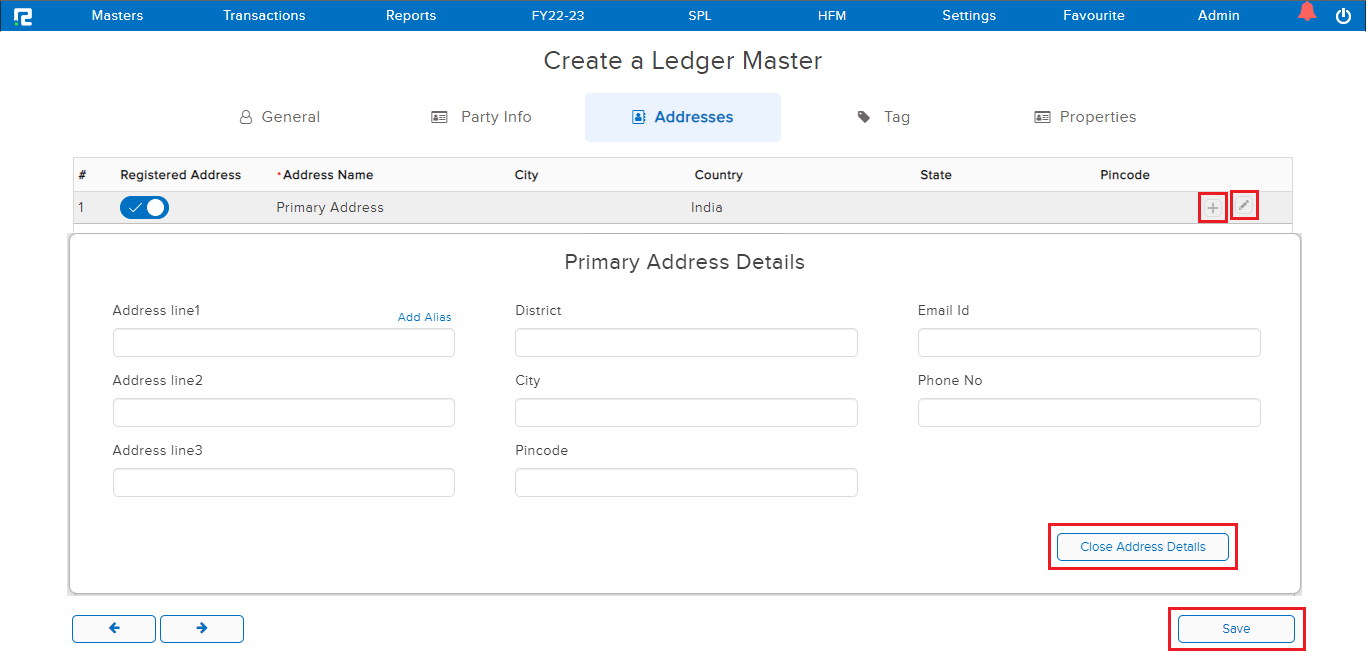This screenshot has height=658, width=1368.
Task: Open the Transactions menu
Action: (264, 16)
